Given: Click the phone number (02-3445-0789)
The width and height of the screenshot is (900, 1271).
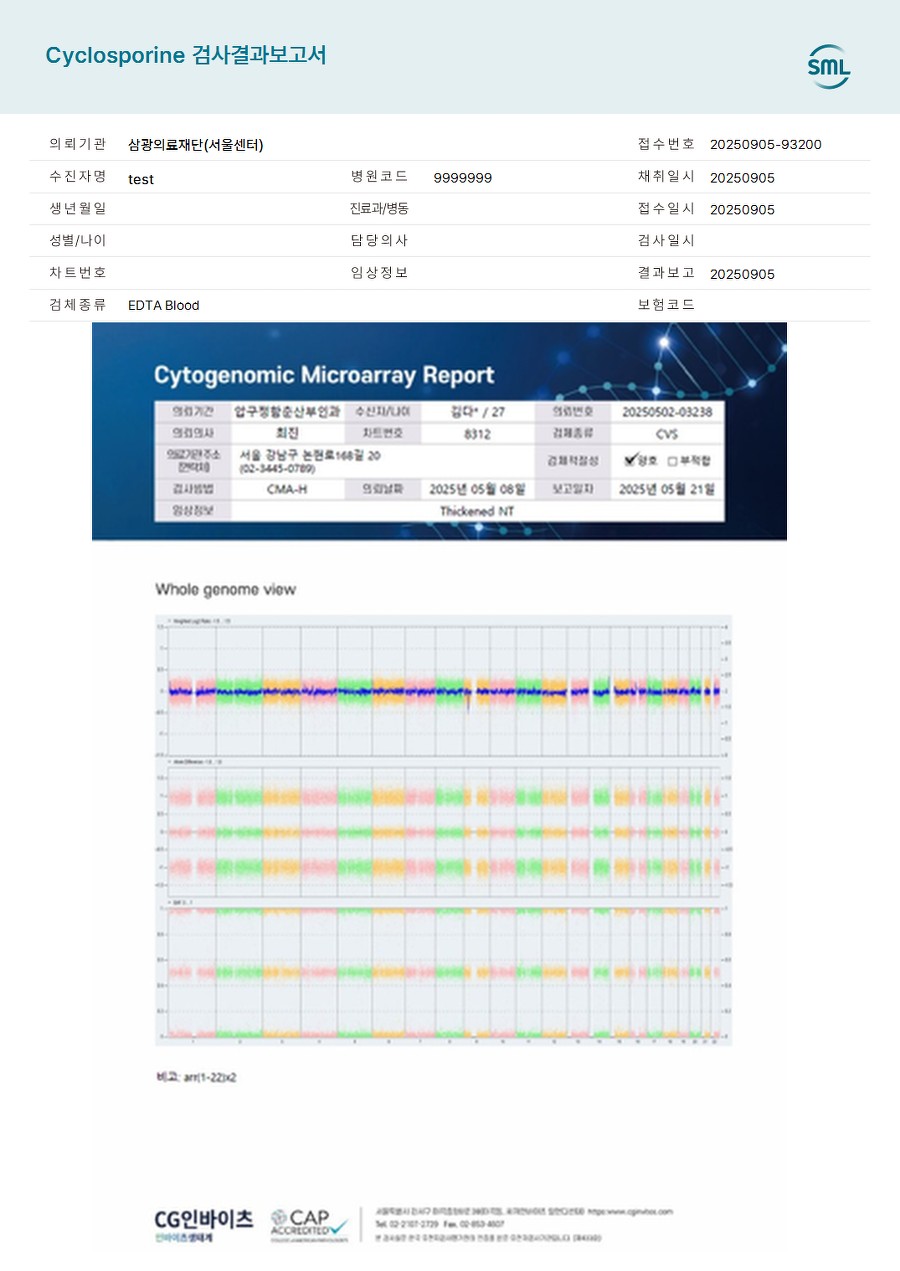Looking at the screenshot, I should tap(277, 468).
